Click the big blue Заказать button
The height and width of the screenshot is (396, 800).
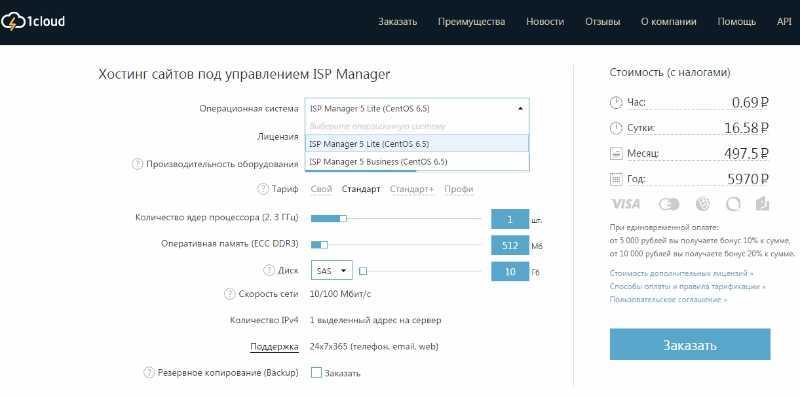click(x=690, y=344)
